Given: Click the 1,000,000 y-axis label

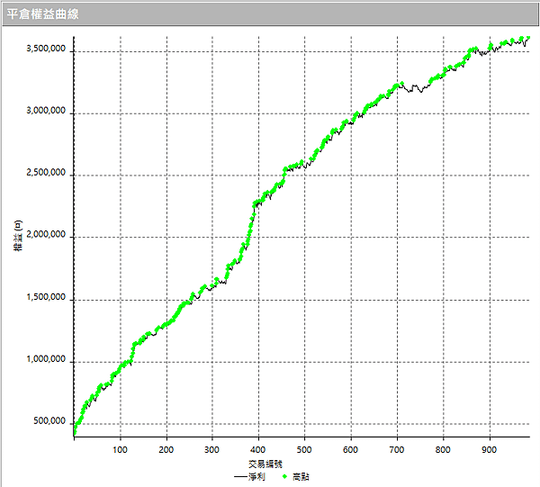Looking at the screenshot, I should click(46, 359).
